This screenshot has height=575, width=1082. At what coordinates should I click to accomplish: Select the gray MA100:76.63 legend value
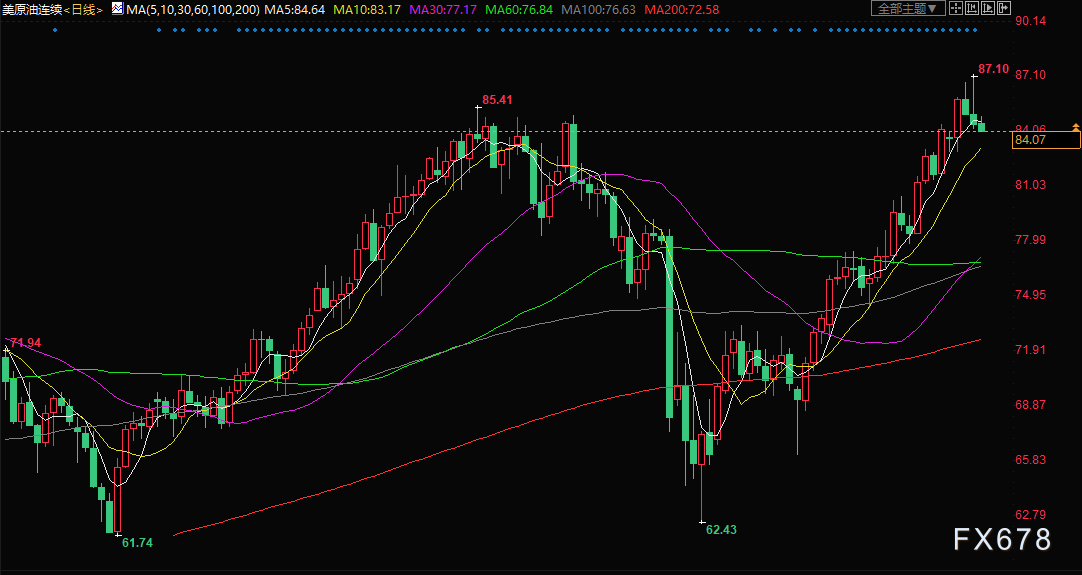pos(598,10)
